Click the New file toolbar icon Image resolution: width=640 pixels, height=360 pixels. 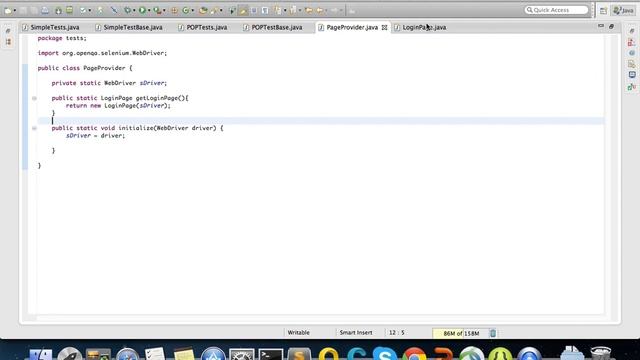coord(8,11)
